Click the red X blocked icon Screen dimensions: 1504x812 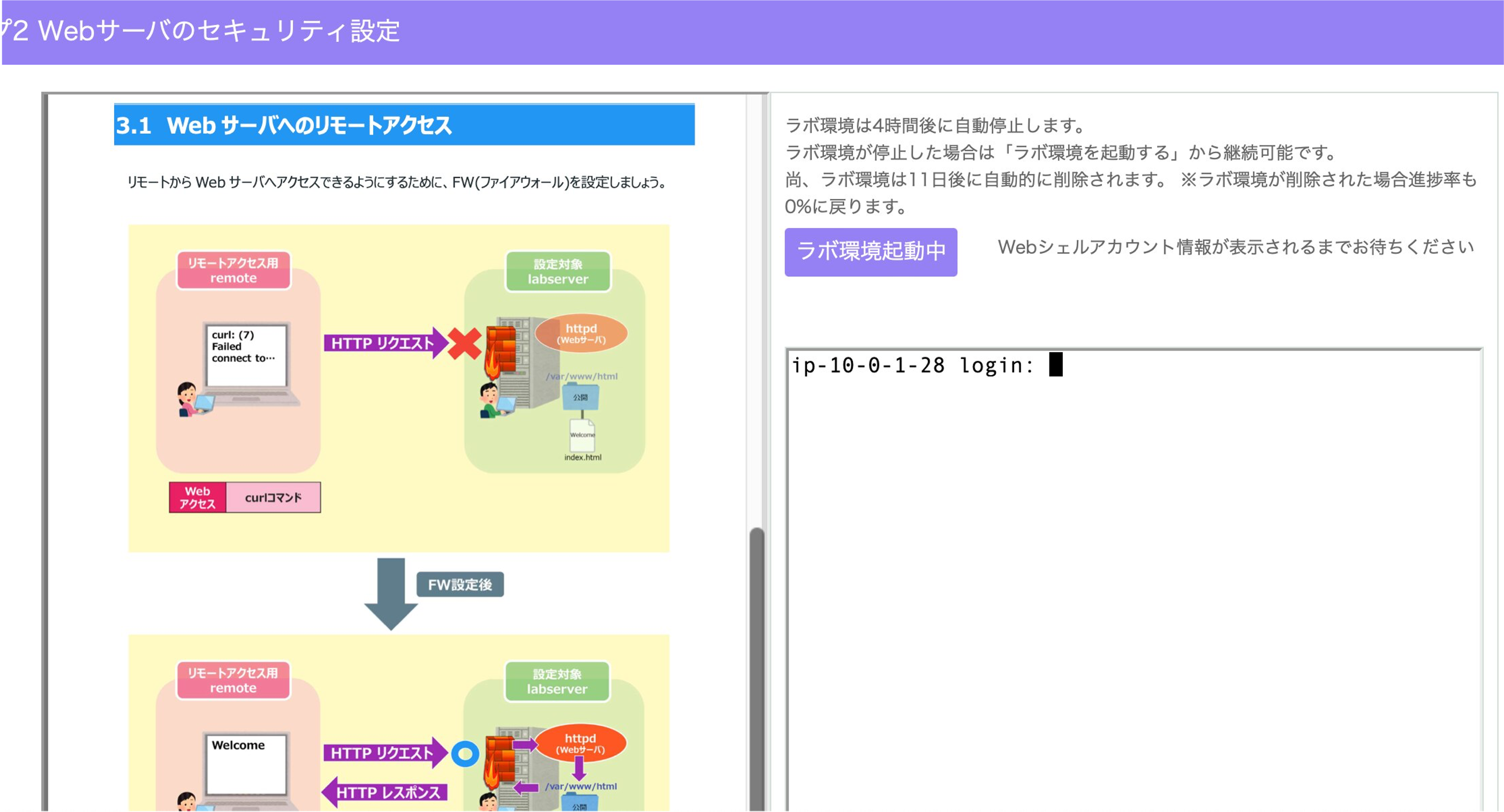coord(465,343)
